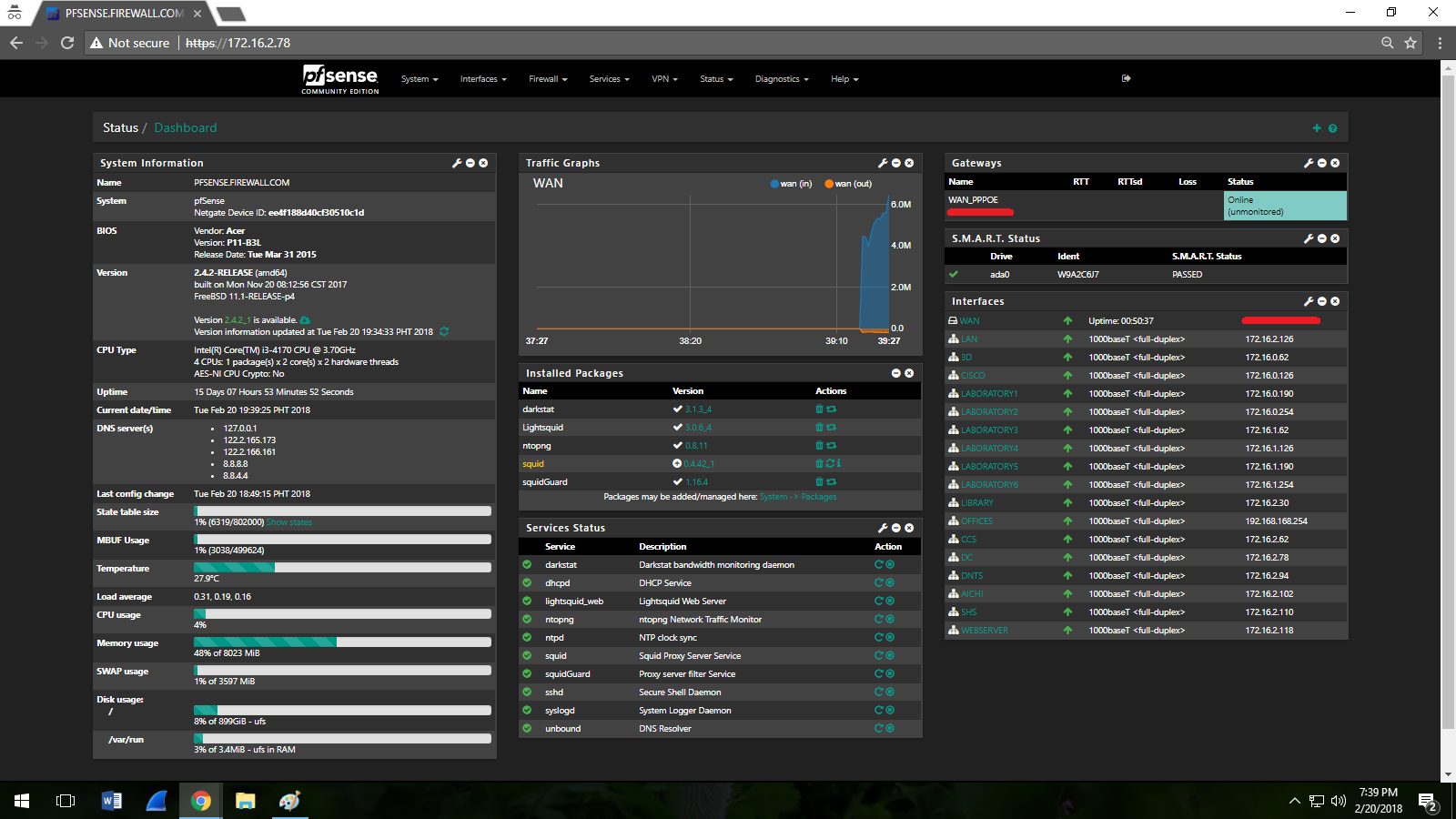Collapse the Traffic Graphs widget
Viewport: 1456px width, 819px height.
896,163
